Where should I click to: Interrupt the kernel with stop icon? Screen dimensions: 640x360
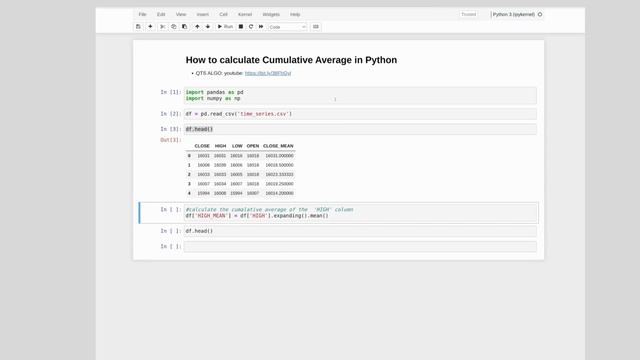pyautogui.click(x=241, y=27)
